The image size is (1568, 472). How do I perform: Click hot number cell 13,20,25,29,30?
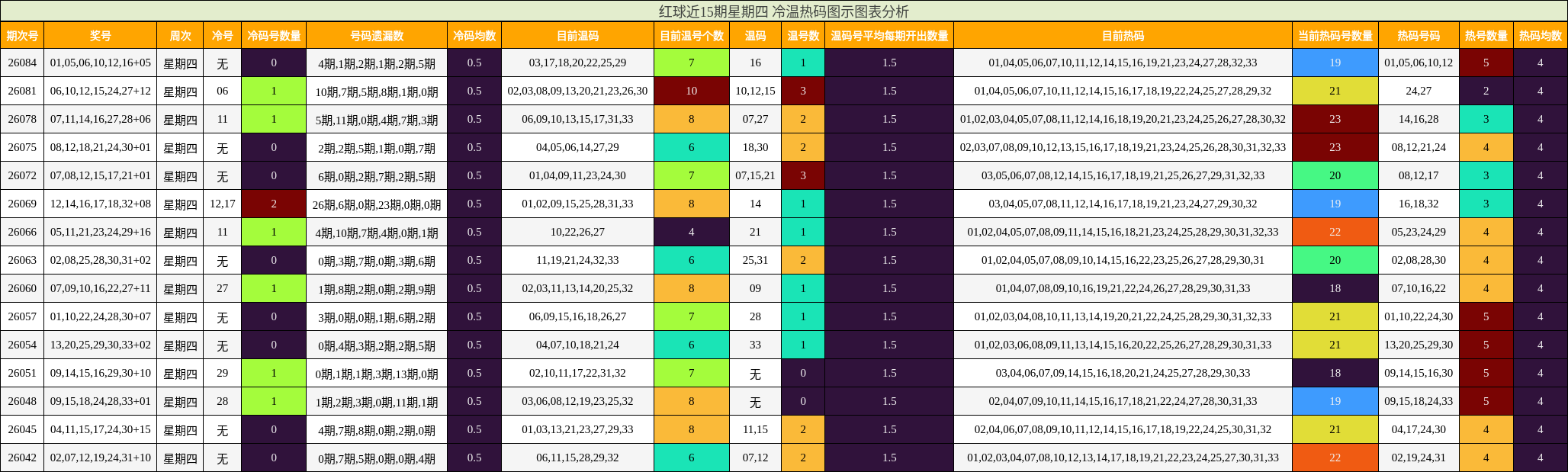coord(1419,345)
